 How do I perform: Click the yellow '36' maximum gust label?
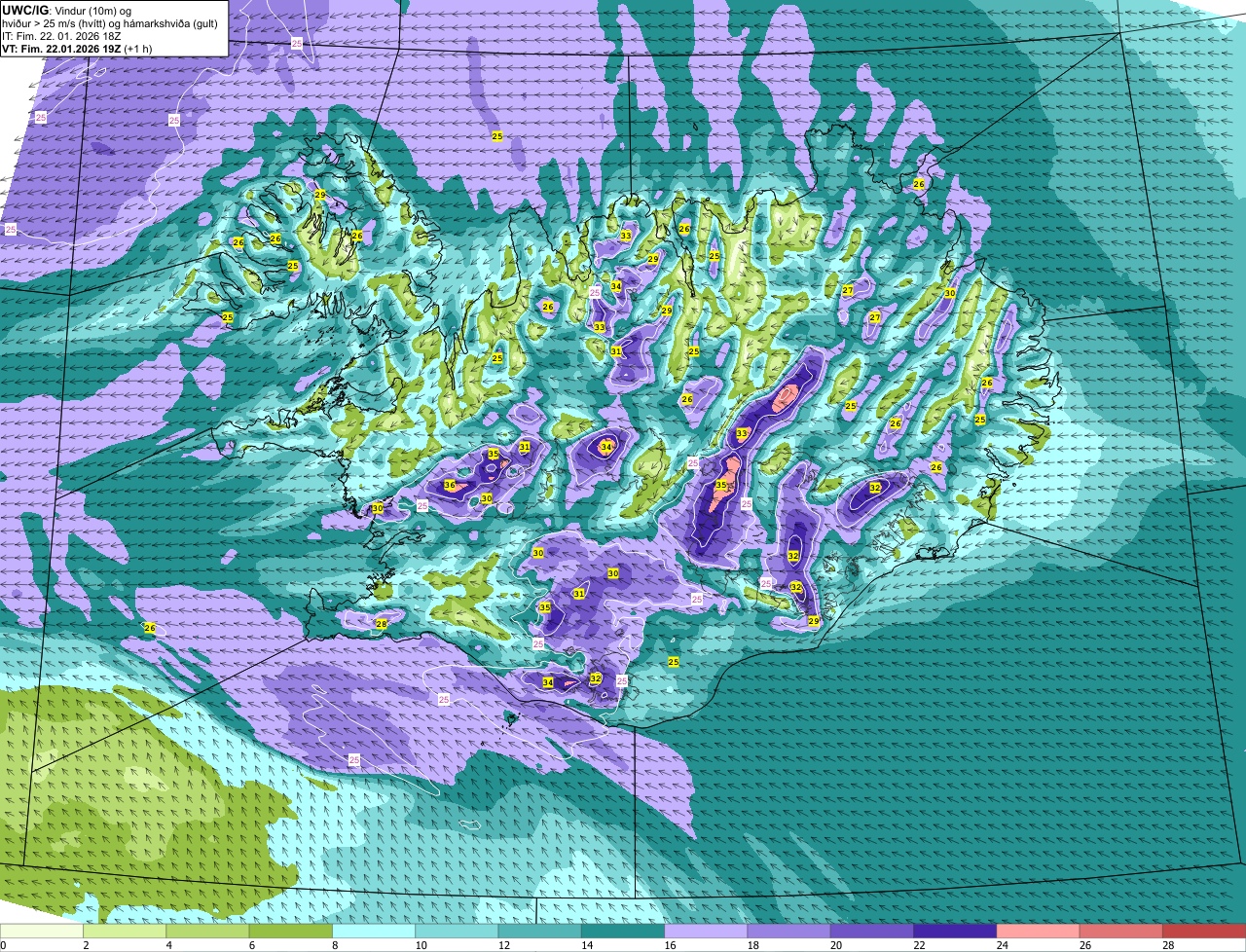point(450,485)
